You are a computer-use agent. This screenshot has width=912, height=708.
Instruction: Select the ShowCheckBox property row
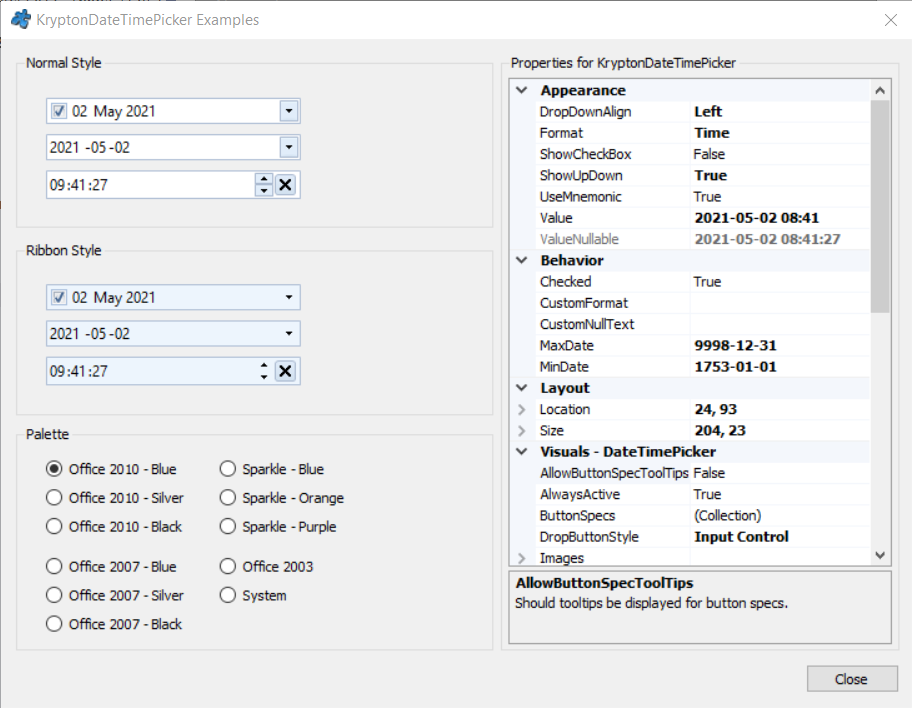[x=703, y=154]
